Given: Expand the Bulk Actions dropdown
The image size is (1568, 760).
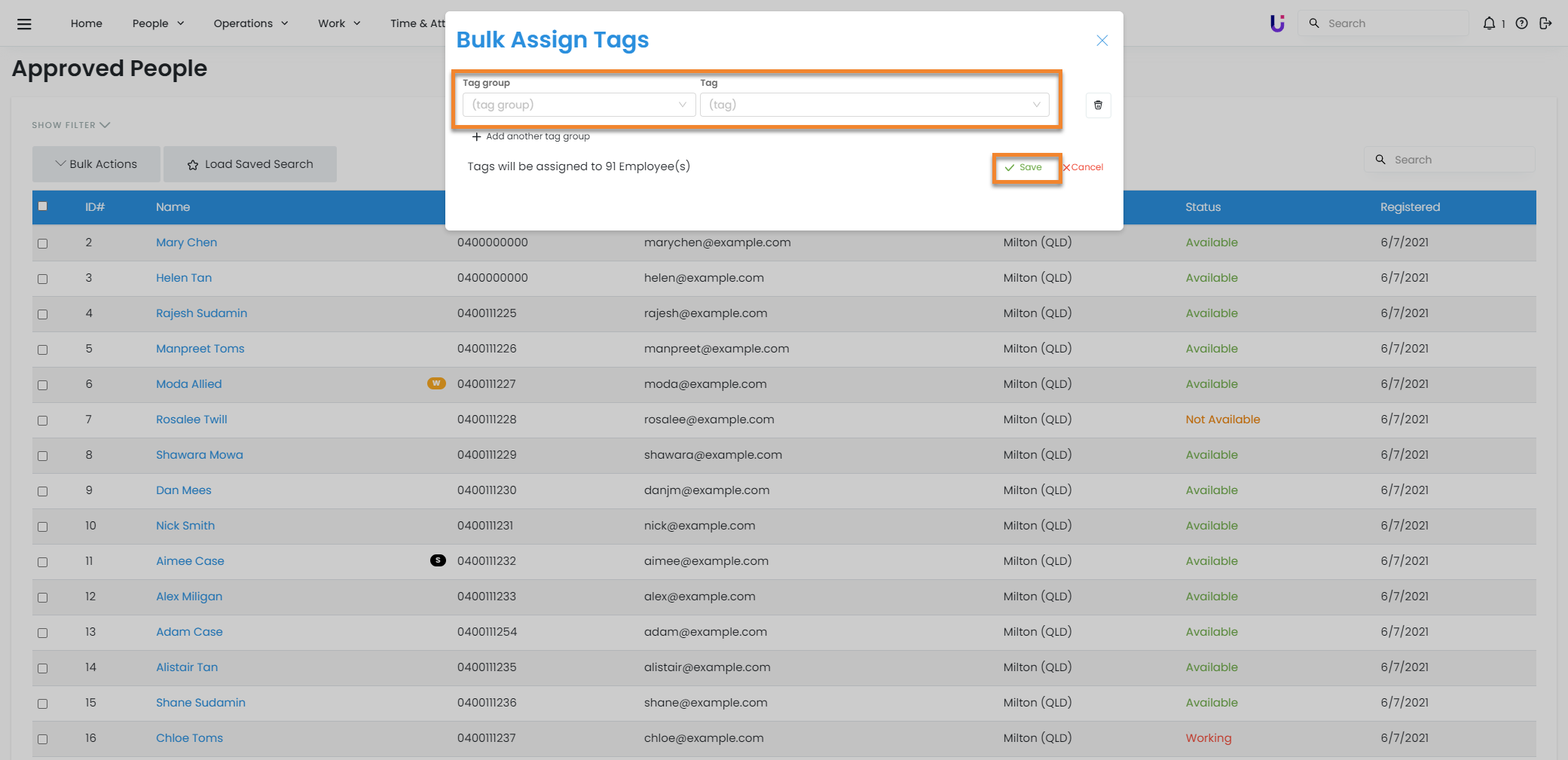Looking at the screenshot, I should tap(96, 164).
